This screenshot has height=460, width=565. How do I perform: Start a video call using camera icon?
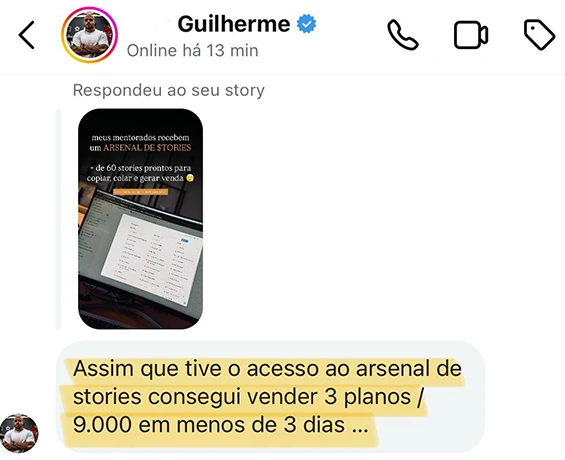point(471,35)
